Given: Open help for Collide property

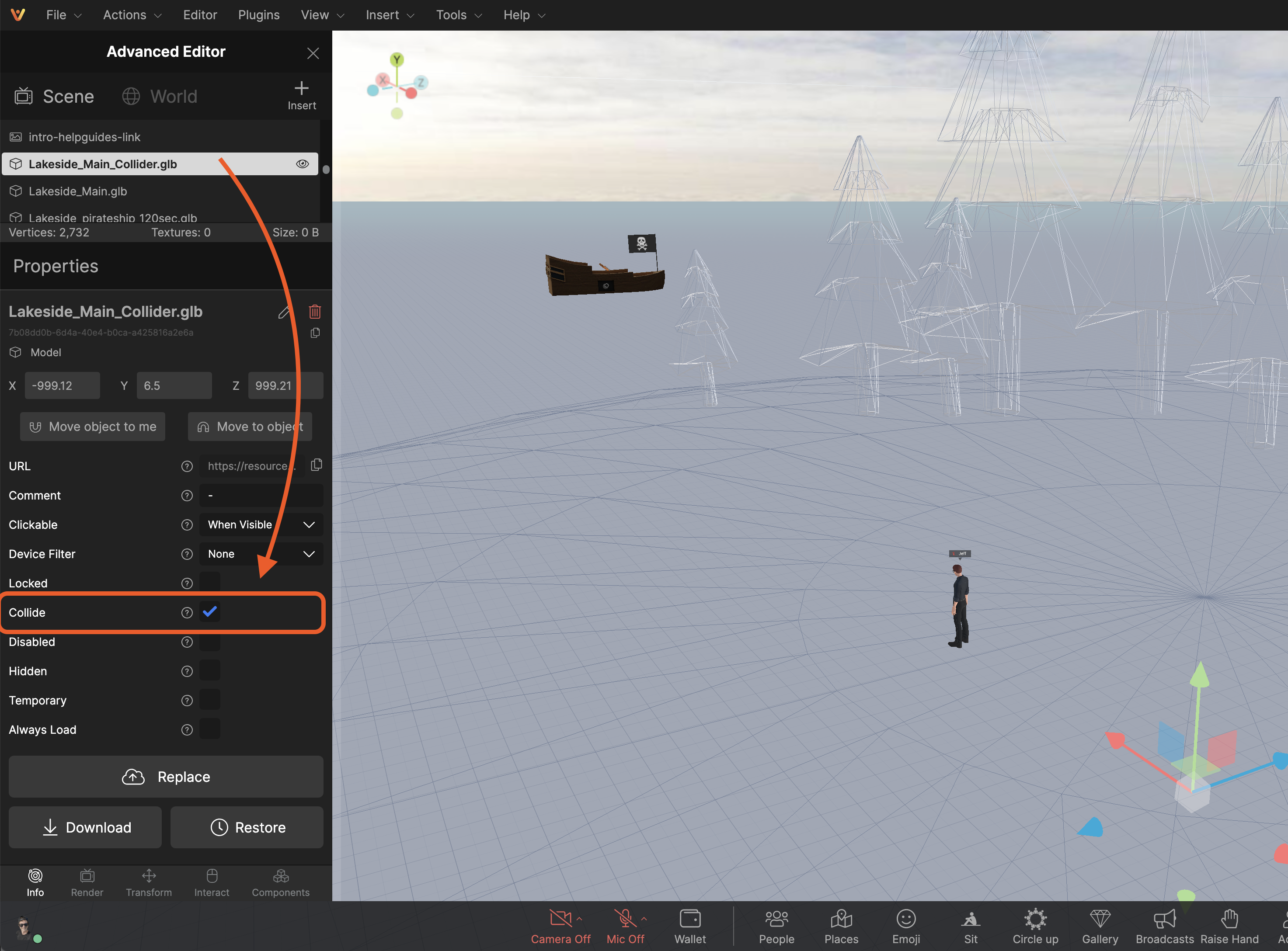Looking at the screenshot, I should click(187, 612).
